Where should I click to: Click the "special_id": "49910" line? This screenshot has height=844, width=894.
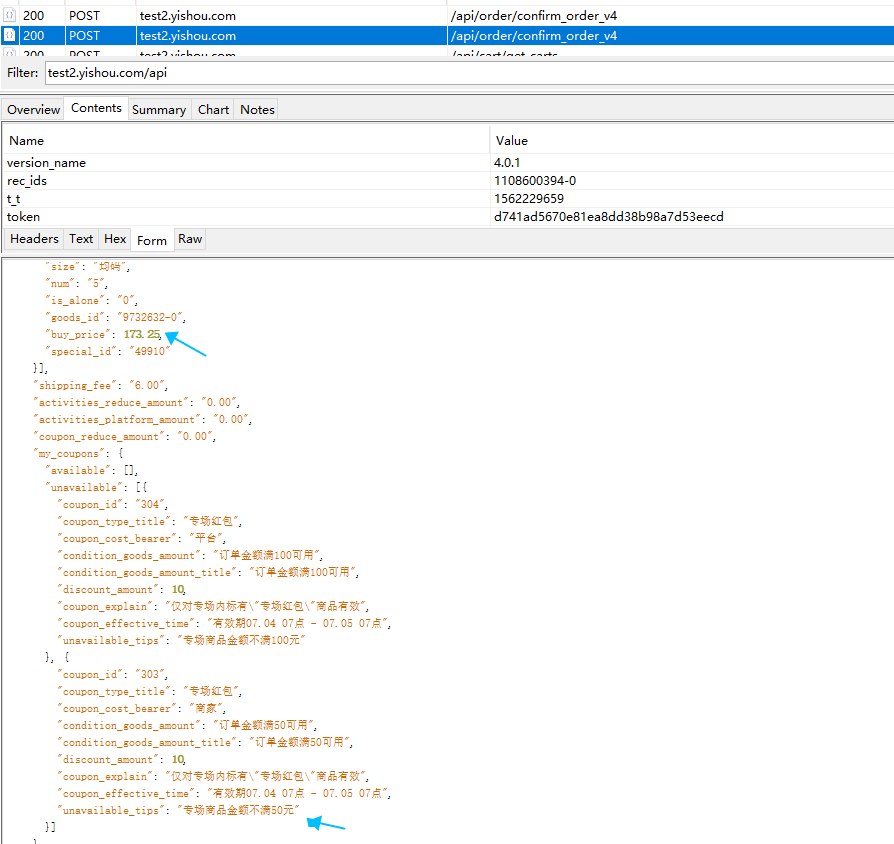click(108, 351)
